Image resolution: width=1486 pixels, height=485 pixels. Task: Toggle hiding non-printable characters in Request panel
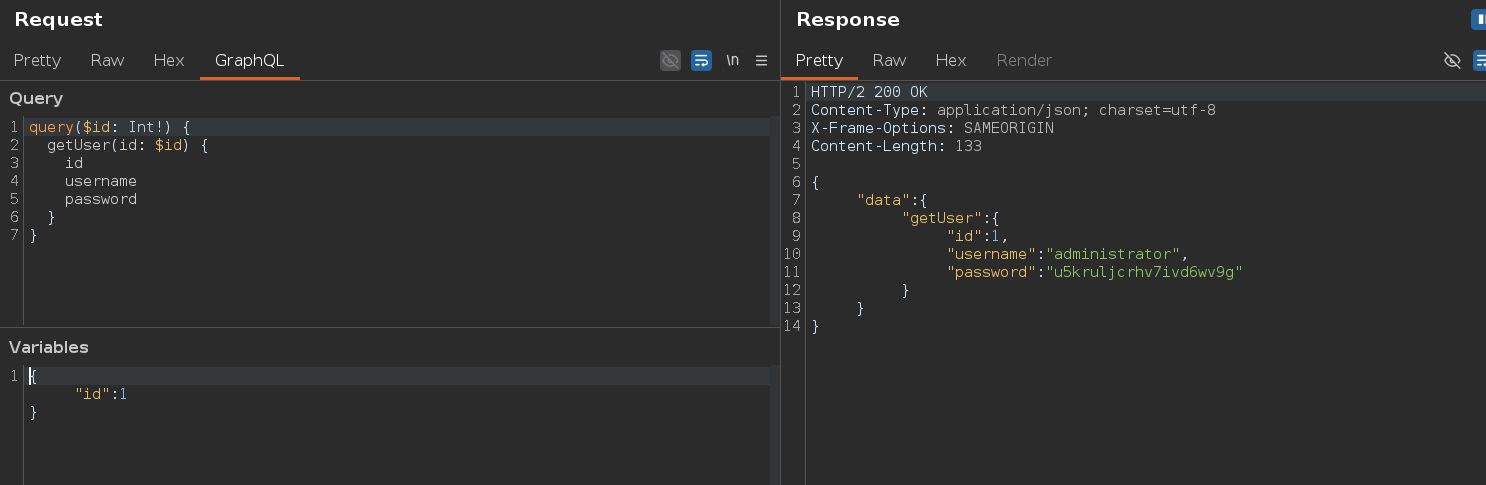pyautogui.click(x=670, y=61)
